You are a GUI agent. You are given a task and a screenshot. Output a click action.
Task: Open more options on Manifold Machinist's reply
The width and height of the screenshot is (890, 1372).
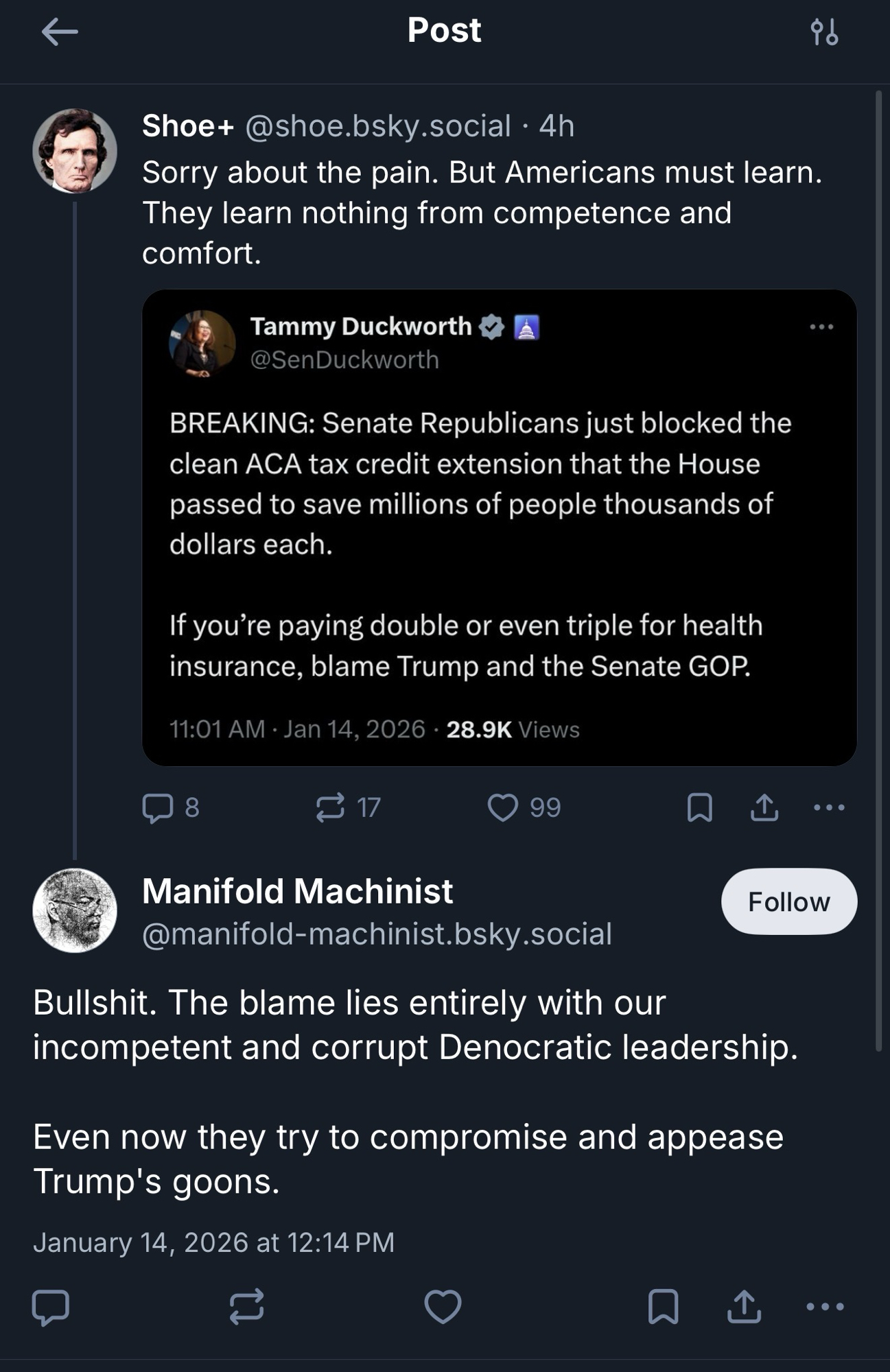click(x=824, y=1306)
